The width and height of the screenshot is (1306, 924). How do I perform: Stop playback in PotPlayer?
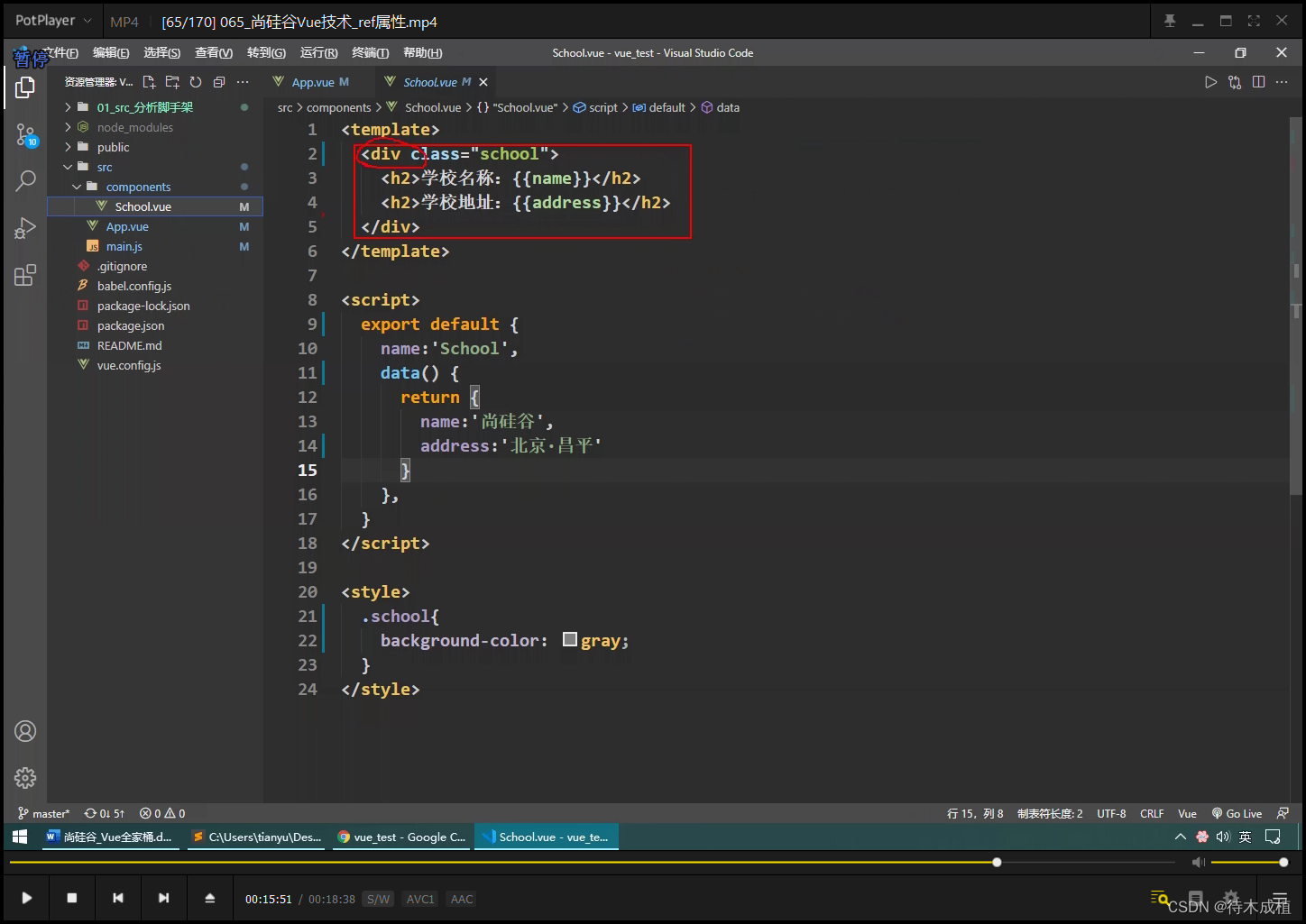[x=72, y=898]
